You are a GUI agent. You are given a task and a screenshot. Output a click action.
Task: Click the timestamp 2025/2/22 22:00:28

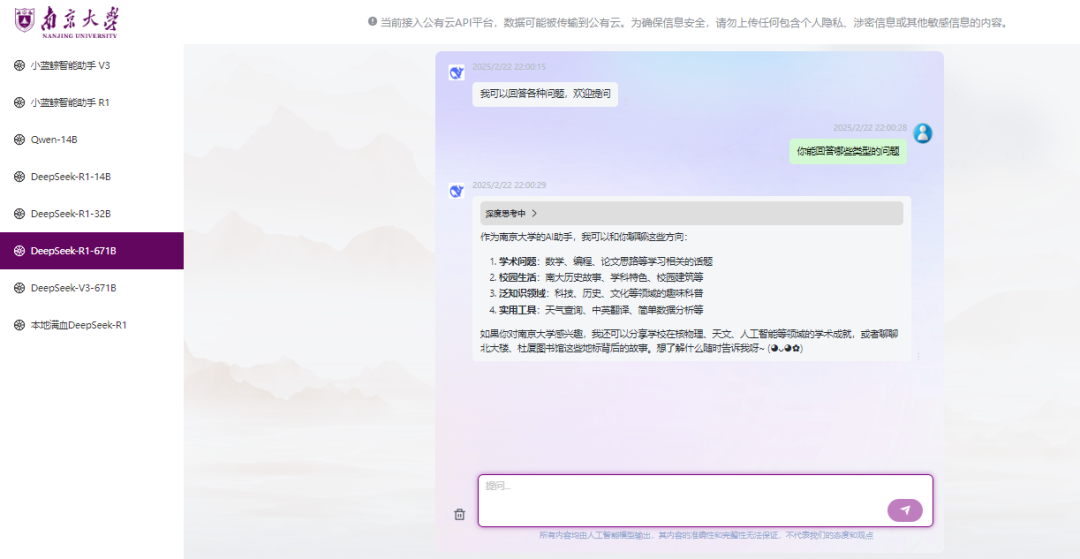(x=870, y=127)
